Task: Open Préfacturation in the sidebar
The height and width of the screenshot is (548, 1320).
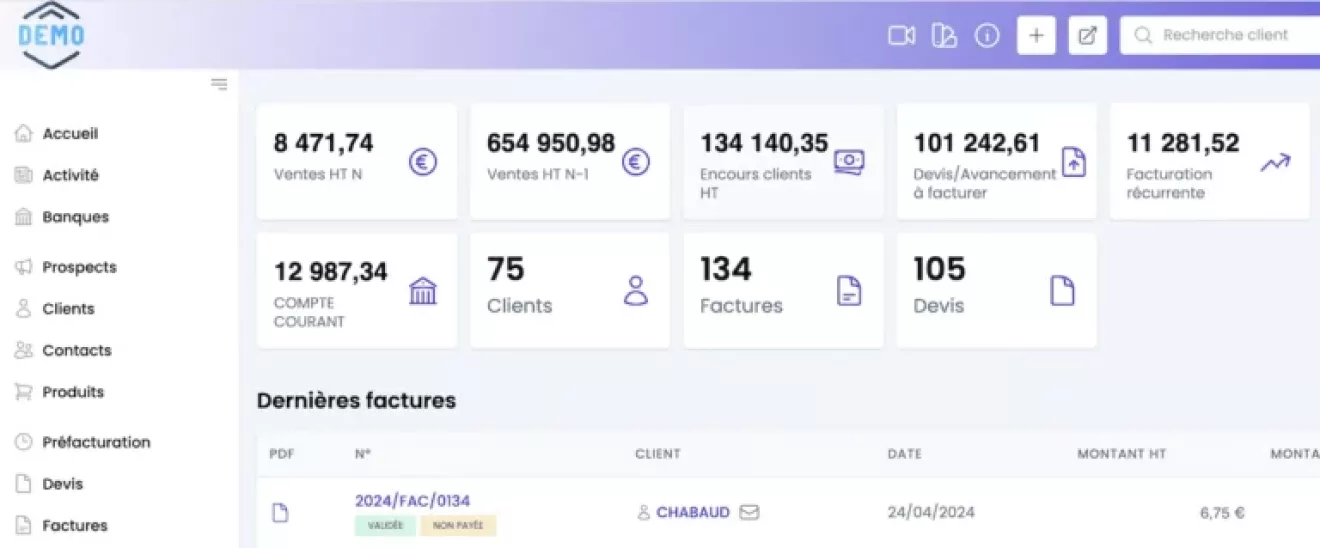Action: [97, 442]
